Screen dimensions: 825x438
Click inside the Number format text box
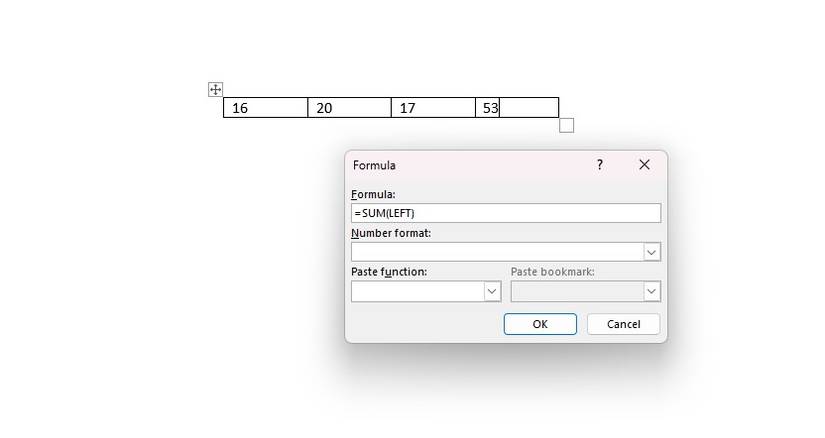[x=497, y=252]
